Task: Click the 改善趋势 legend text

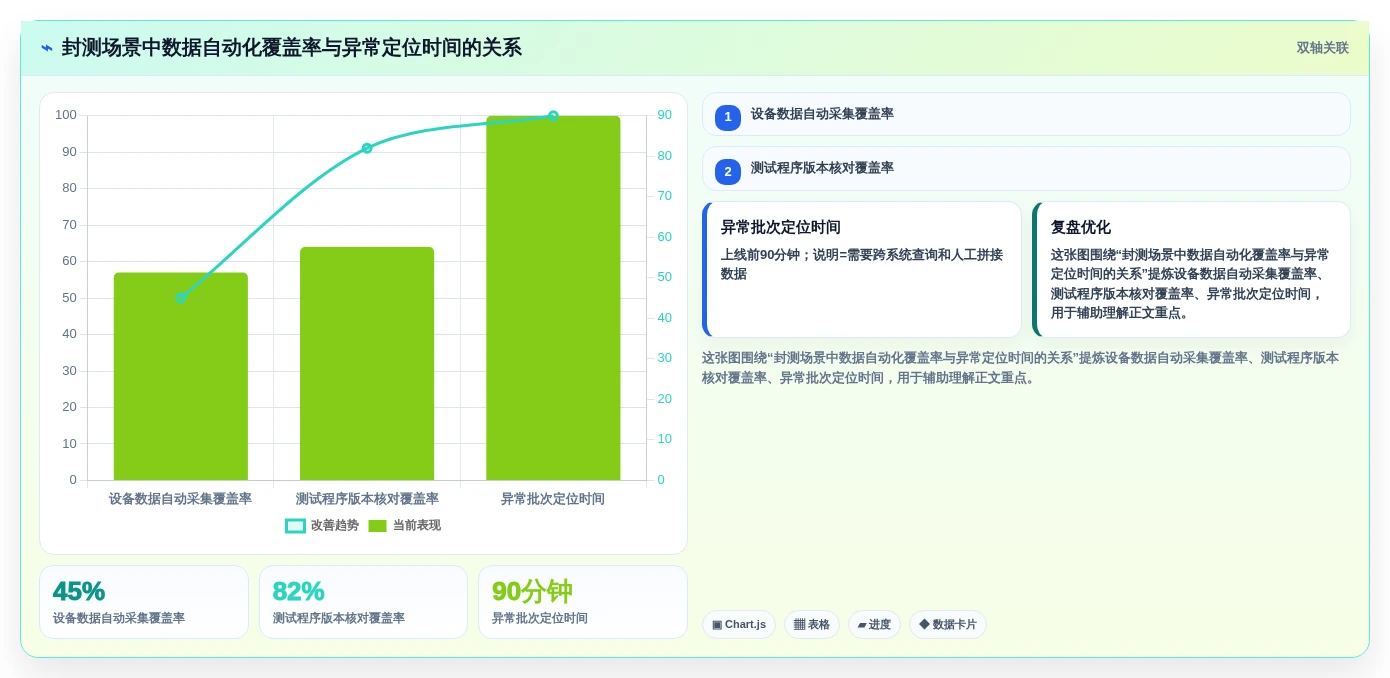Action: 335,526
